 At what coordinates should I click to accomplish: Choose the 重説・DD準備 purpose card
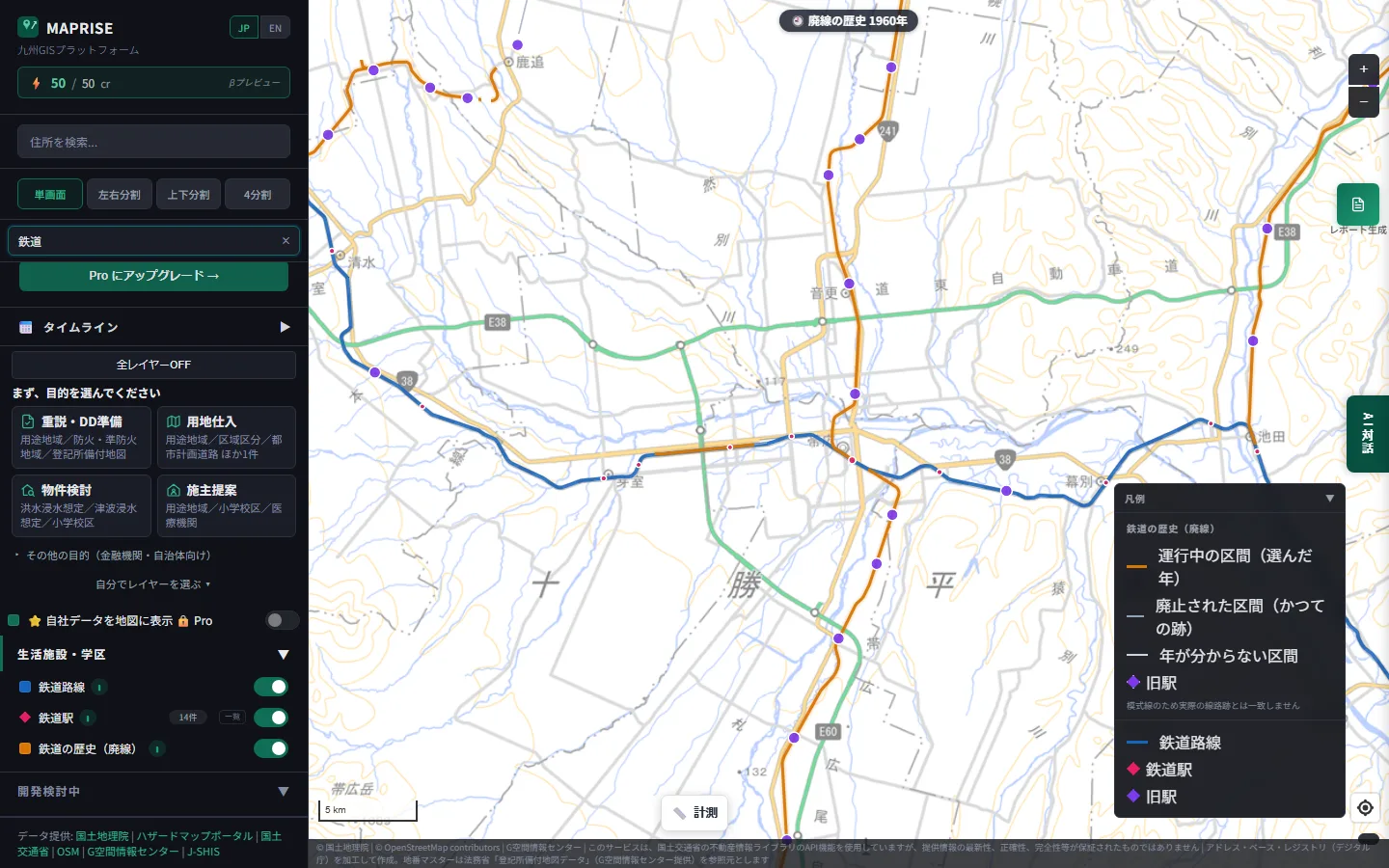click(x=81, y=437)
